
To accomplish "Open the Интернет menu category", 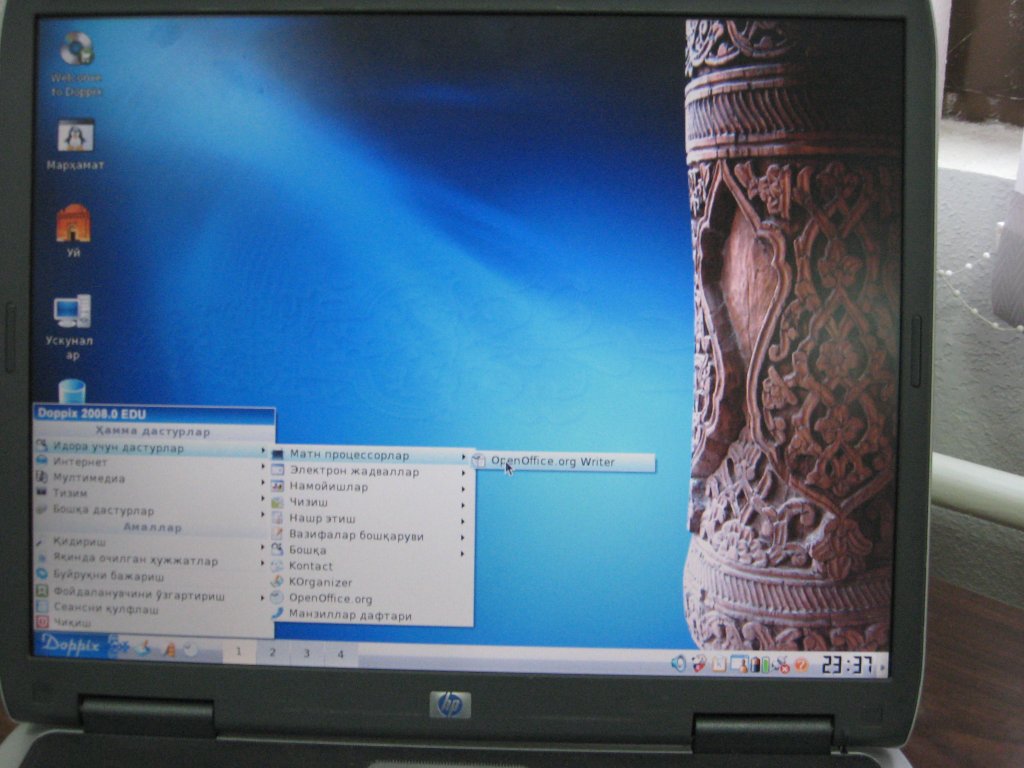I will click(x=151, y=462).
